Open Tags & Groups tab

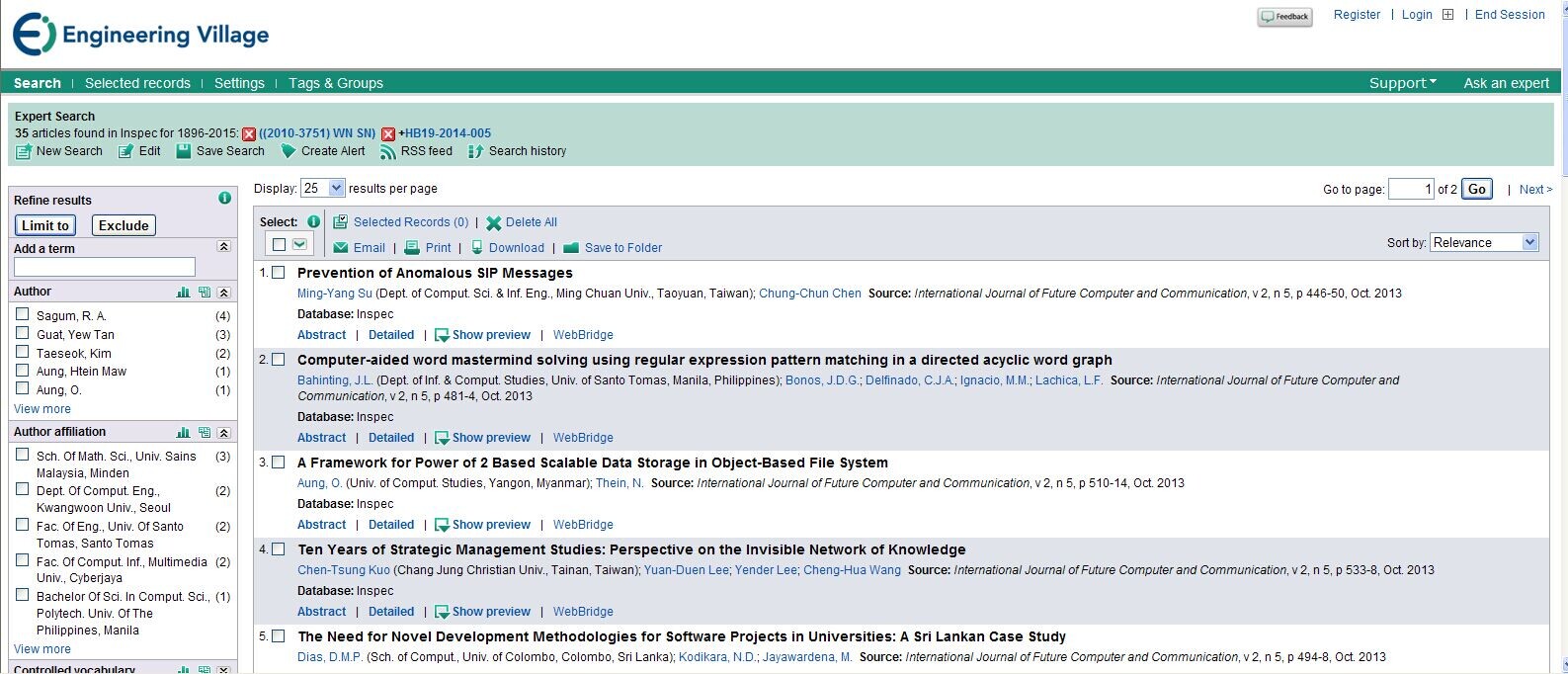(336, 83)
